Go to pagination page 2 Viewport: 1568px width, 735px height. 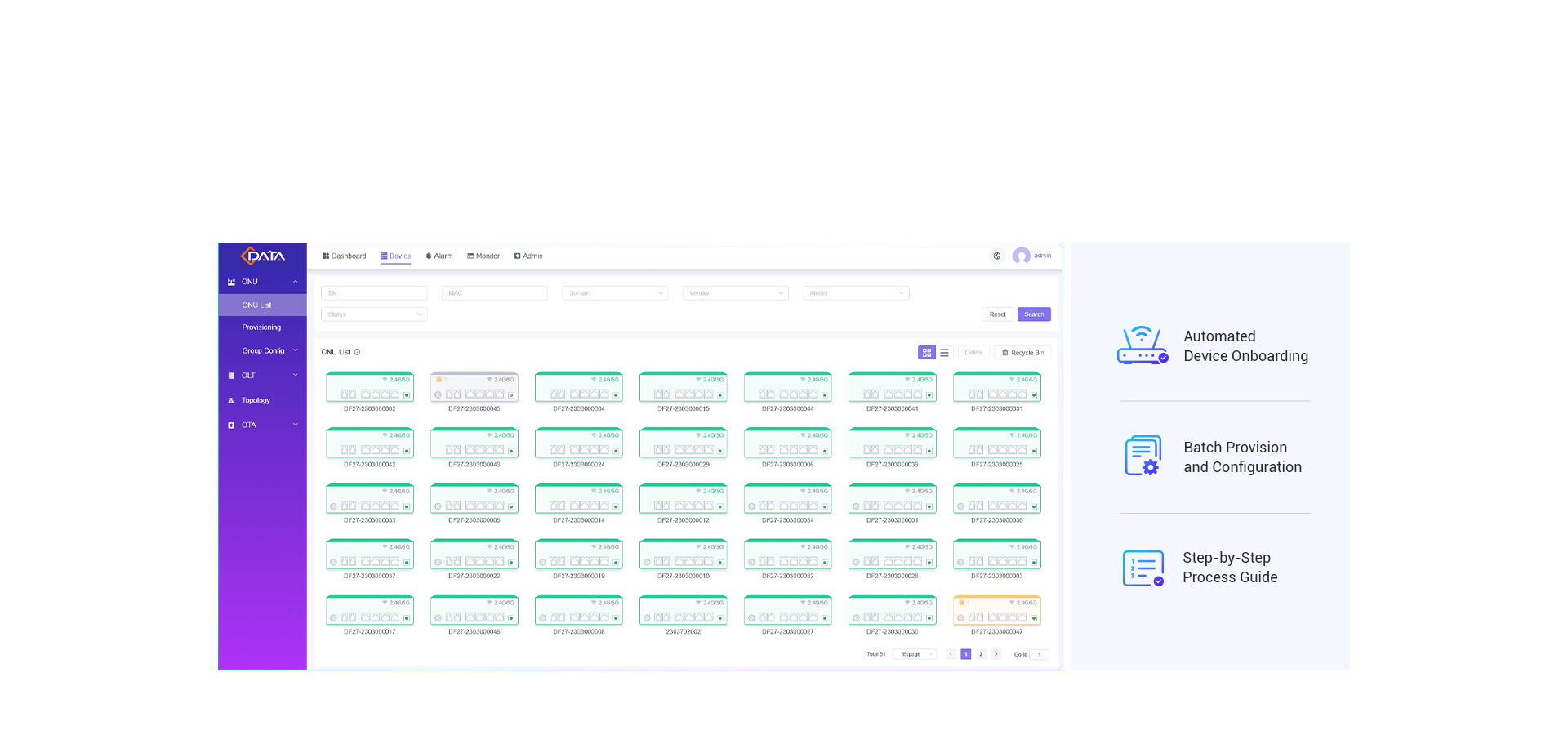pyautogui.click(x=981, y=654)
